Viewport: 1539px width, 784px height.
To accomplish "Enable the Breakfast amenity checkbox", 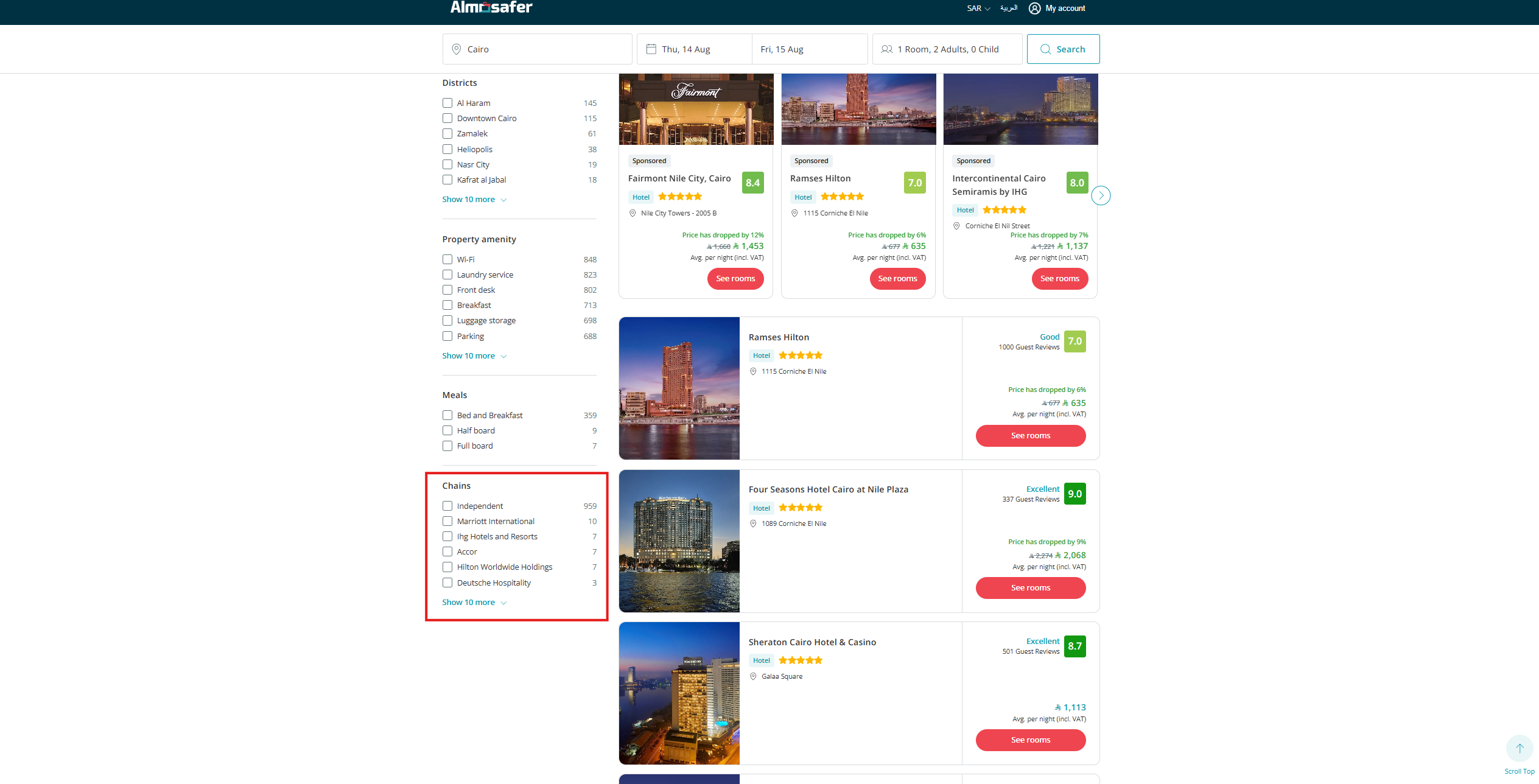I will (447, 306).
